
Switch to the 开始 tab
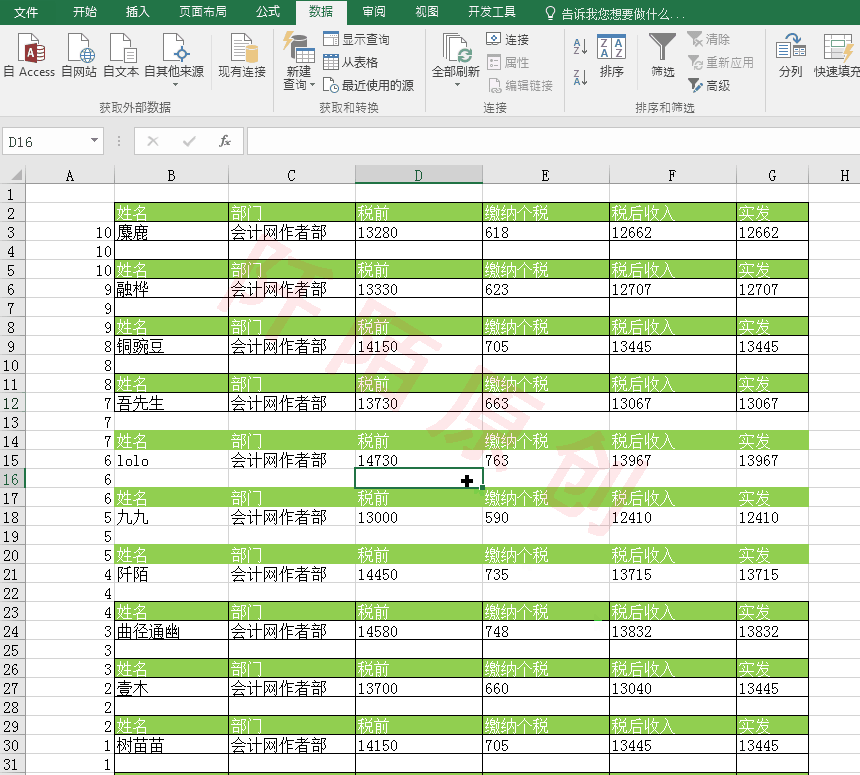click(84, 12)
